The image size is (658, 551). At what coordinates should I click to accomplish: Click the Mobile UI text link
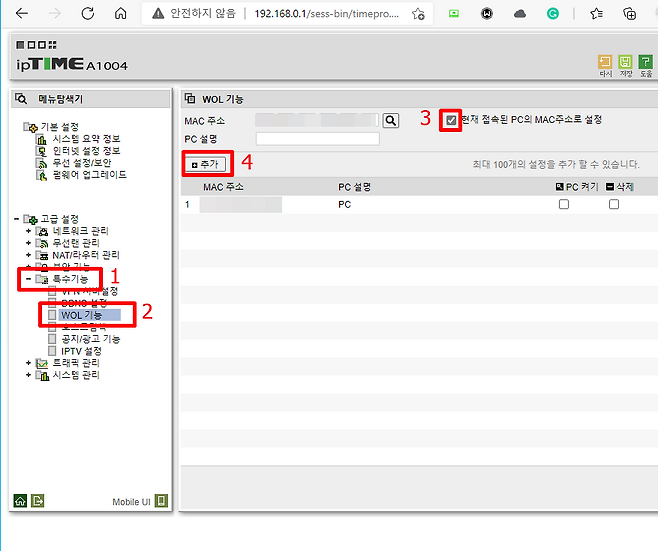pyautogui.click(x=131, y=501)
